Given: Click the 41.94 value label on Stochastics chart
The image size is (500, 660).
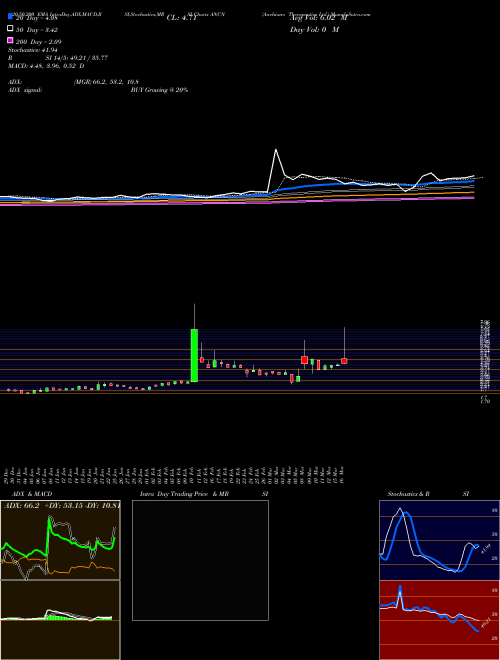Looking at the screenshot, I should pyautogui.click(x=487, y=549).
